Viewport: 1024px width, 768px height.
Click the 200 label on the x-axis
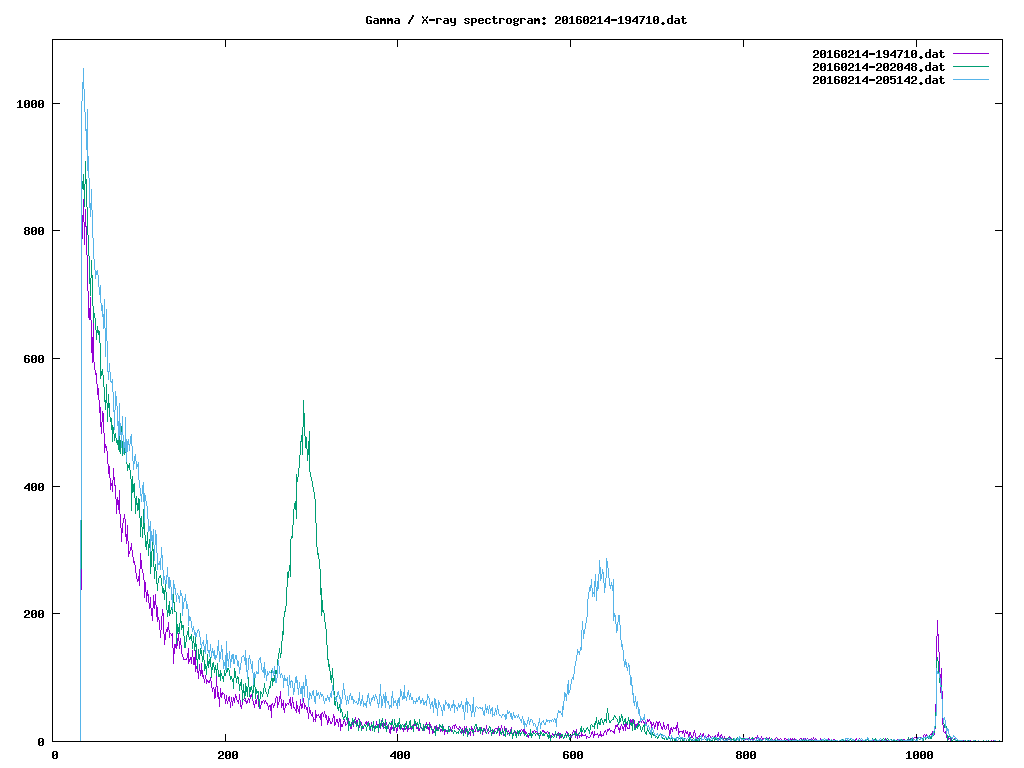[x=227, y=756]
